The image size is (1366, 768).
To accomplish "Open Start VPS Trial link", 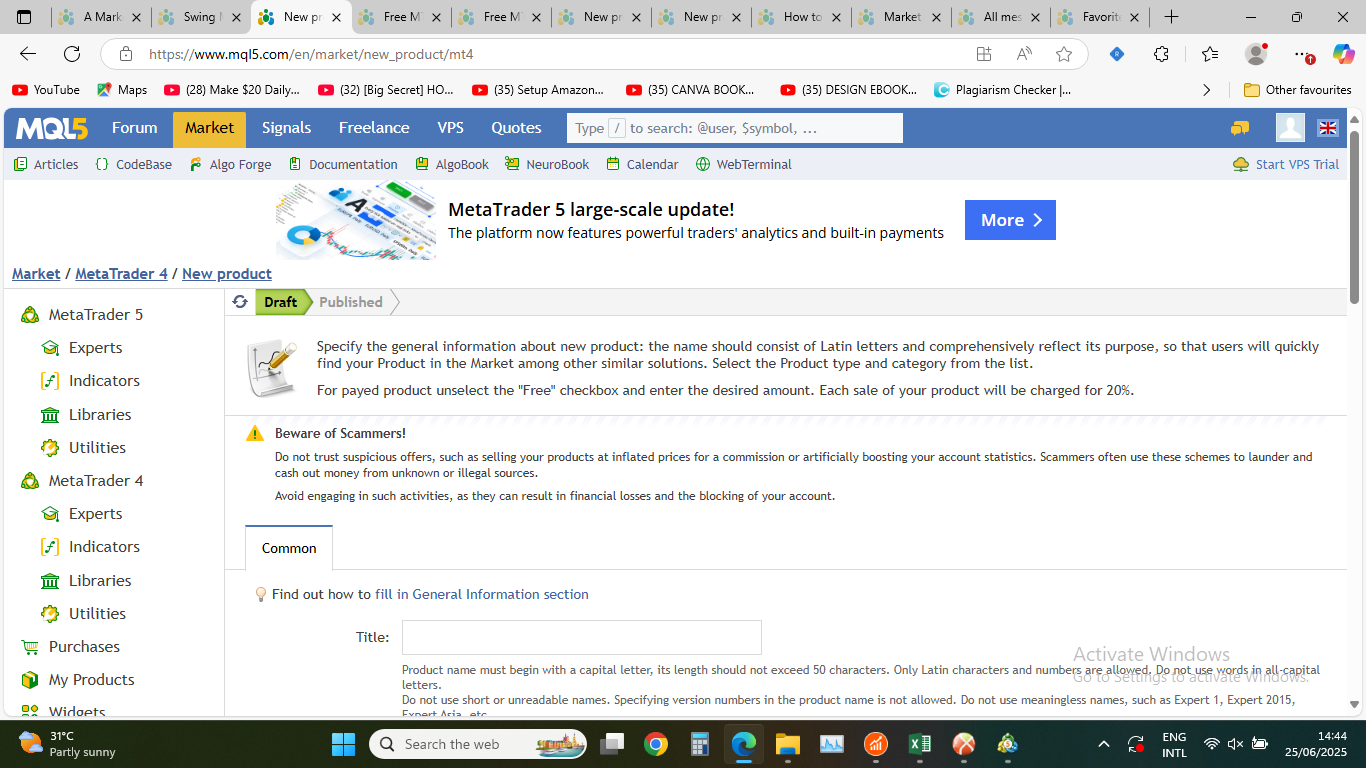I will (1297, 164).
